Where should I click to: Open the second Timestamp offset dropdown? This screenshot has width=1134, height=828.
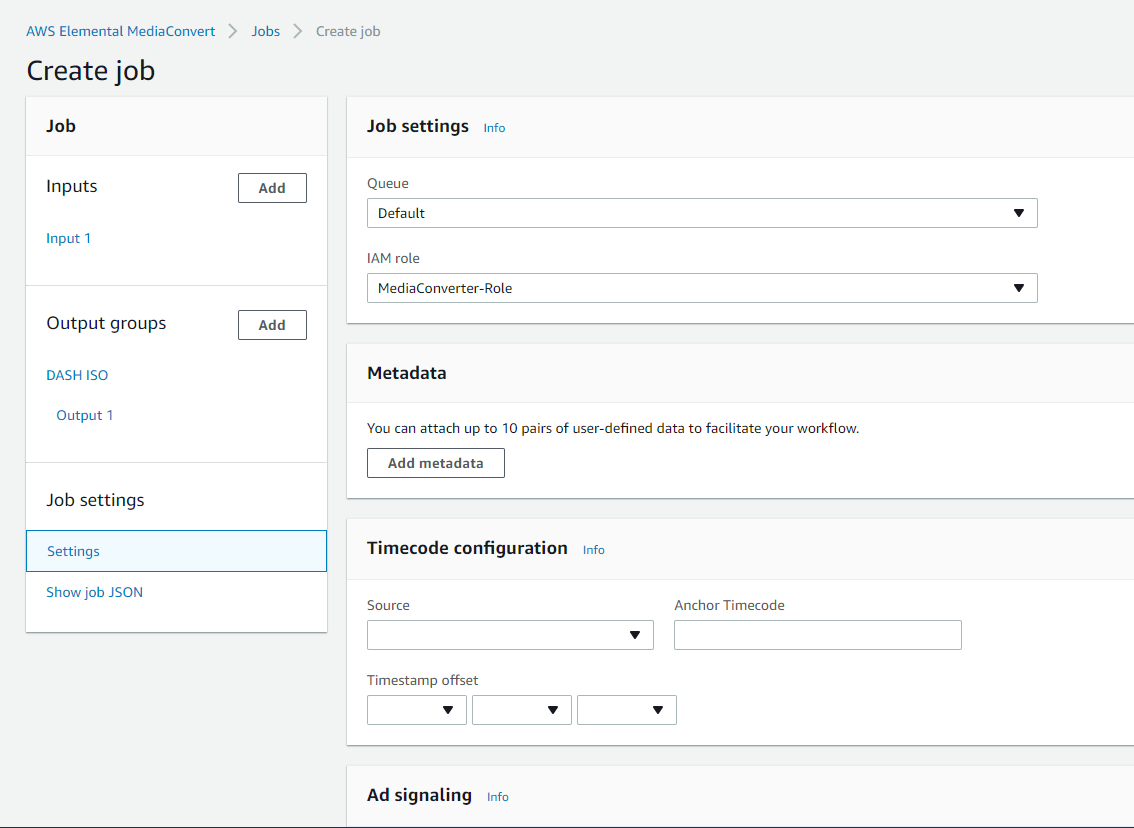tap(521, 710)
